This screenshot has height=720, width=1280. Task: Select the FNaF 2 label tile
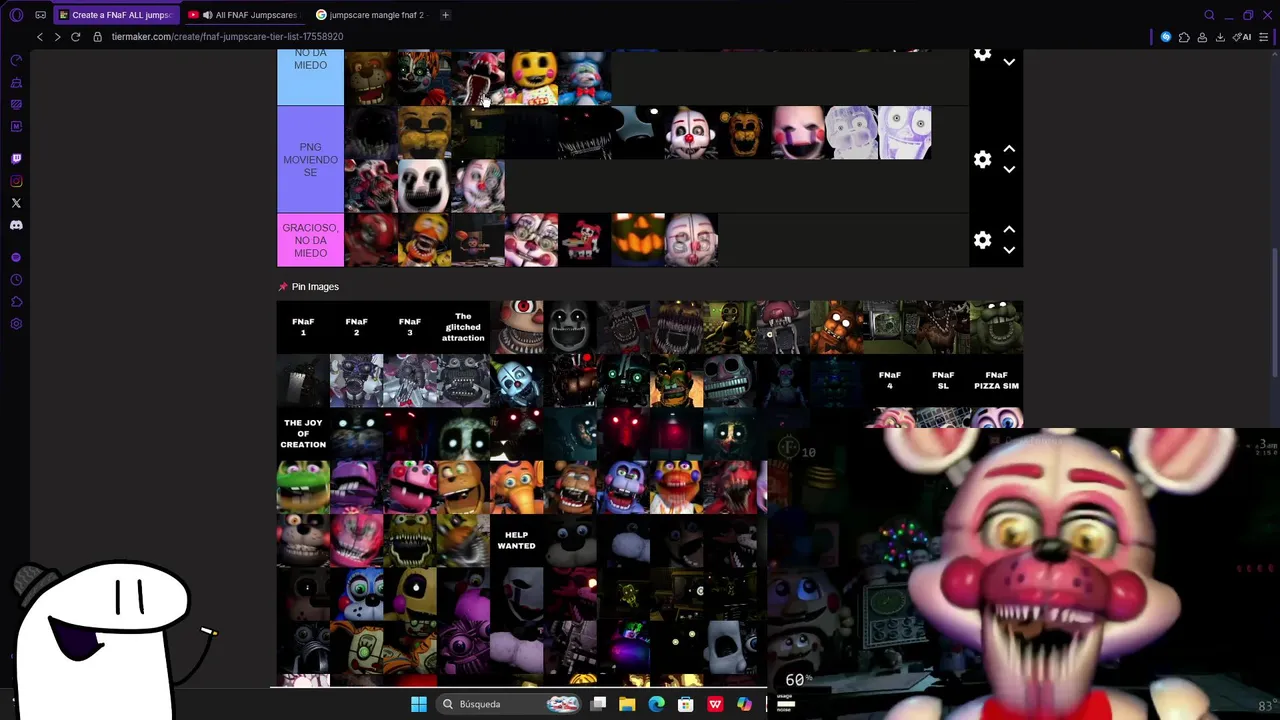pyautogui.click(x=356, y=327)
